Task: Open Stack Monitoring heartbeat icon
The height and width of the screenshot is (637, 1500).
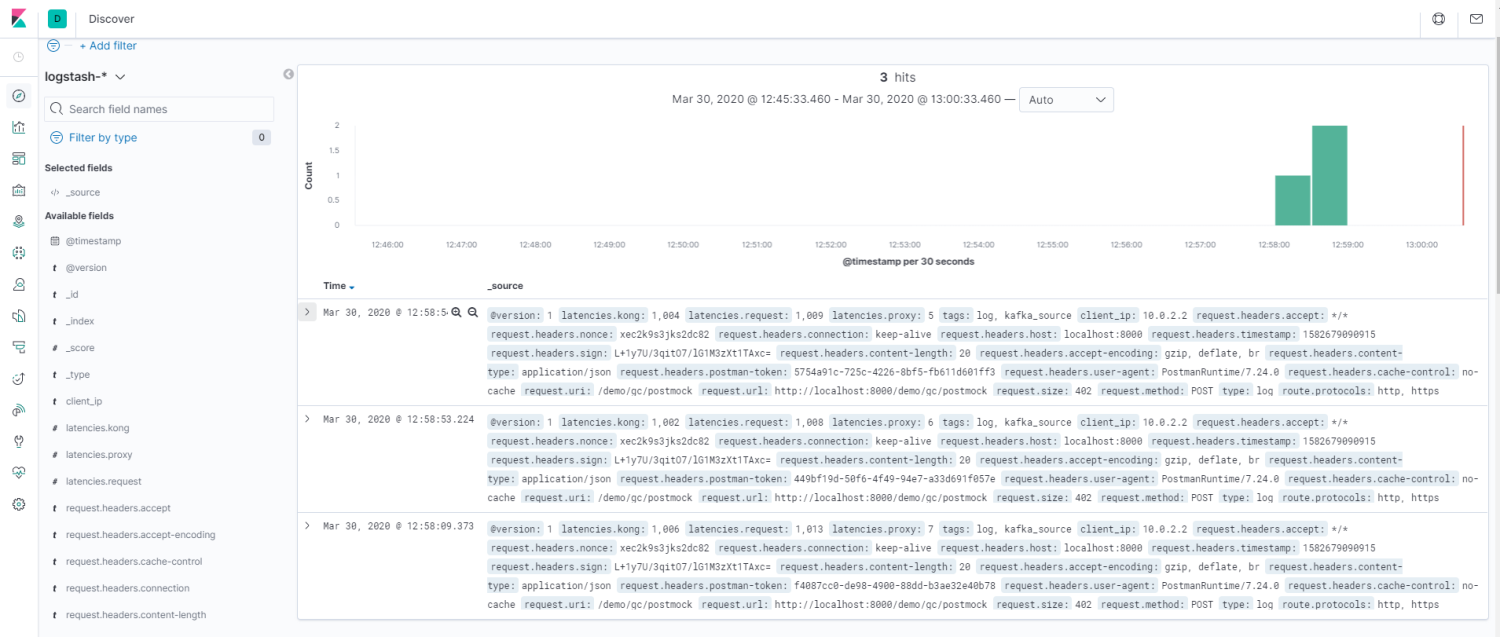Action: click(x=18, y=473)
